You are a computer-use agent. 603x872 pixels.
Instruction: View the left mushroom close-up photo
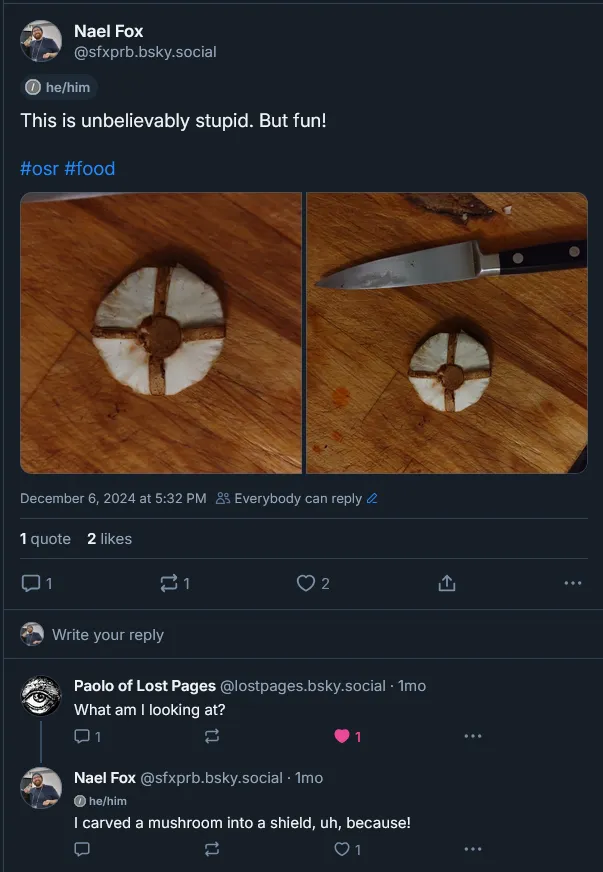tap(161, 333)
